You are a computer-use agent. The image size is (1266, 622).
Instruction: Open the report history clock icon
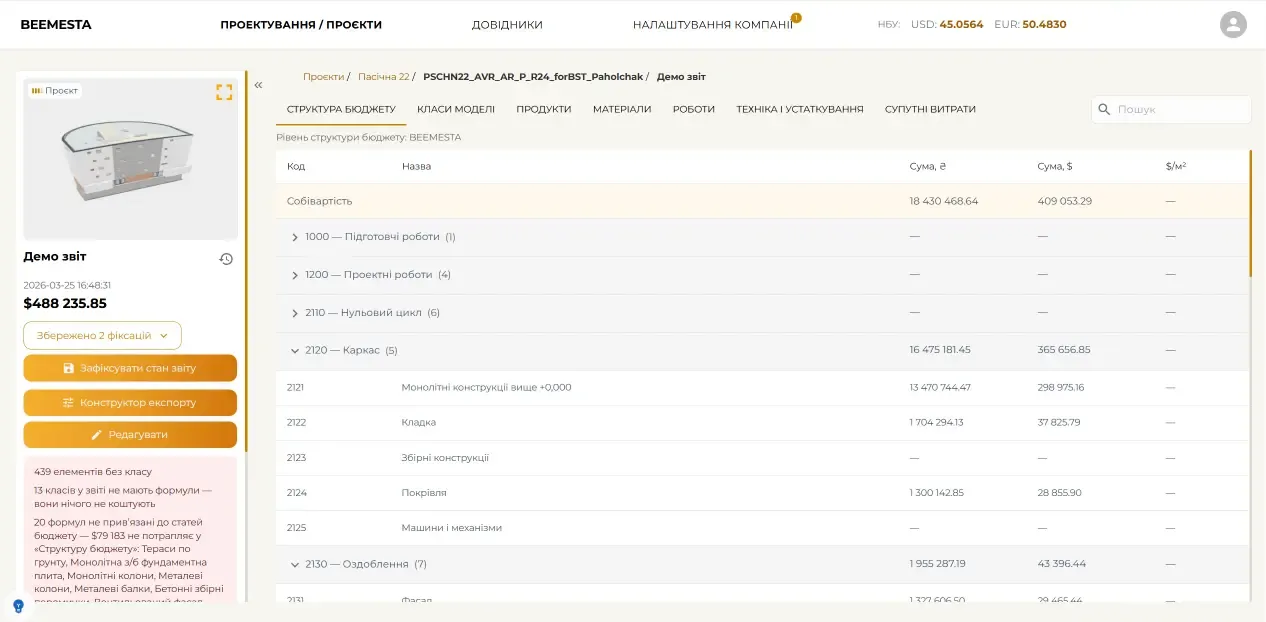226,259
